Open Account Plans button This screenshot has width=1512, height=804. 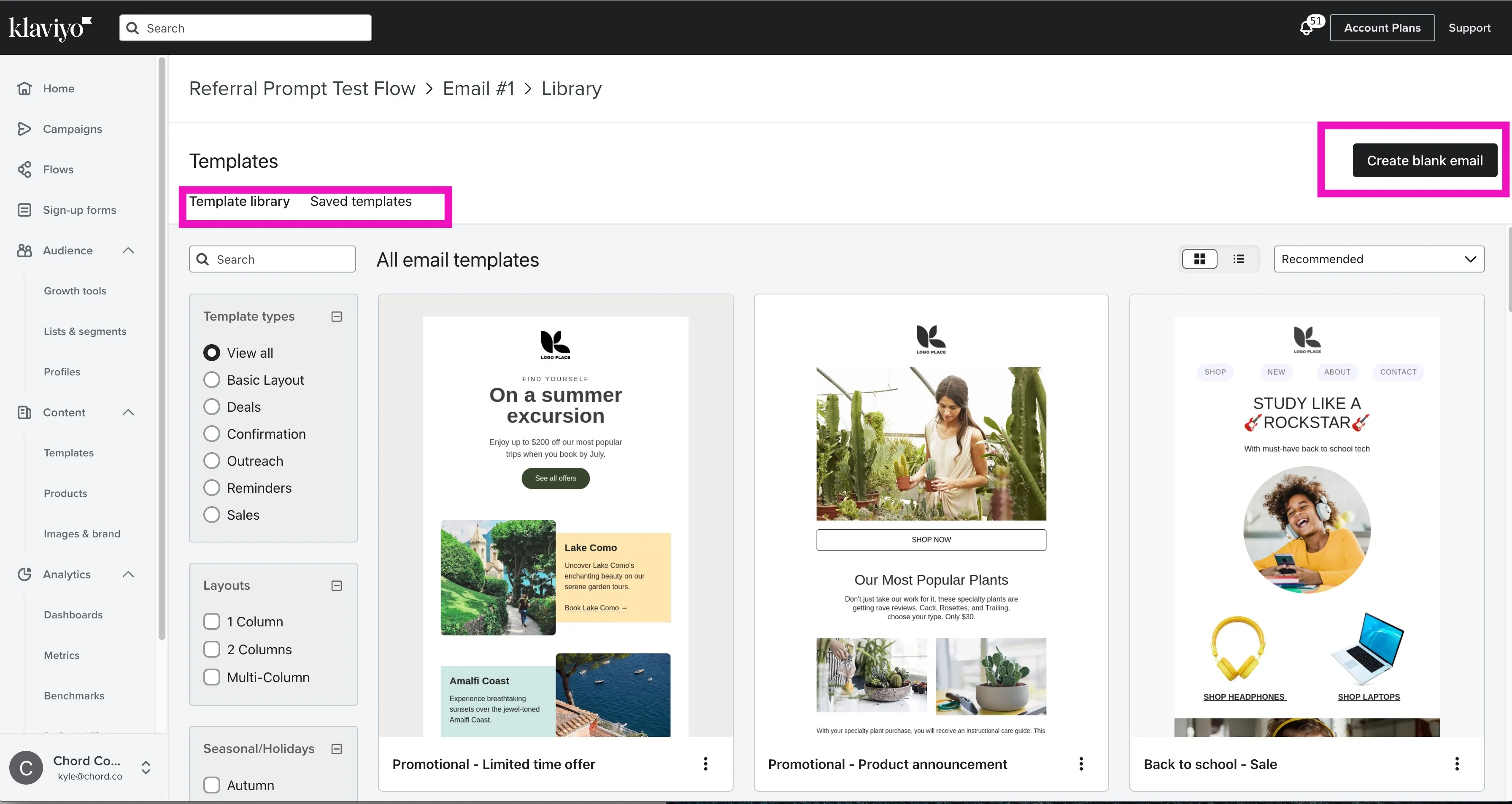[x=1382, y=27]
